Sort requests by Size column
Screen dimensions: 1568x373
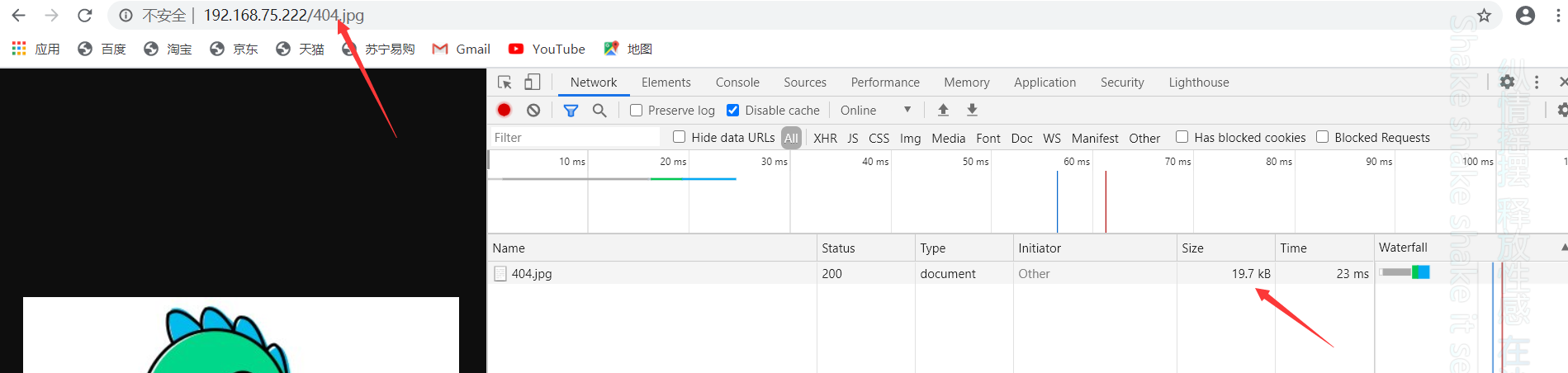1226,248
